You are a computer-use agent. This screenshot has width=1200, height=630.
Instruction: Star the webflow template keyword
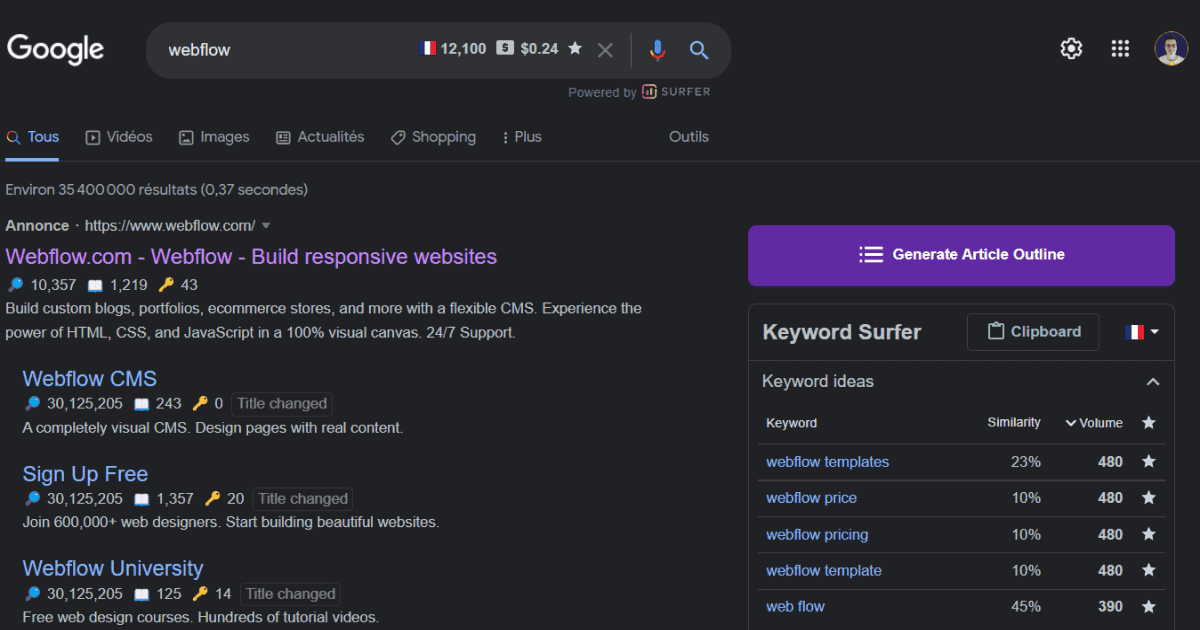(1149, 570)
